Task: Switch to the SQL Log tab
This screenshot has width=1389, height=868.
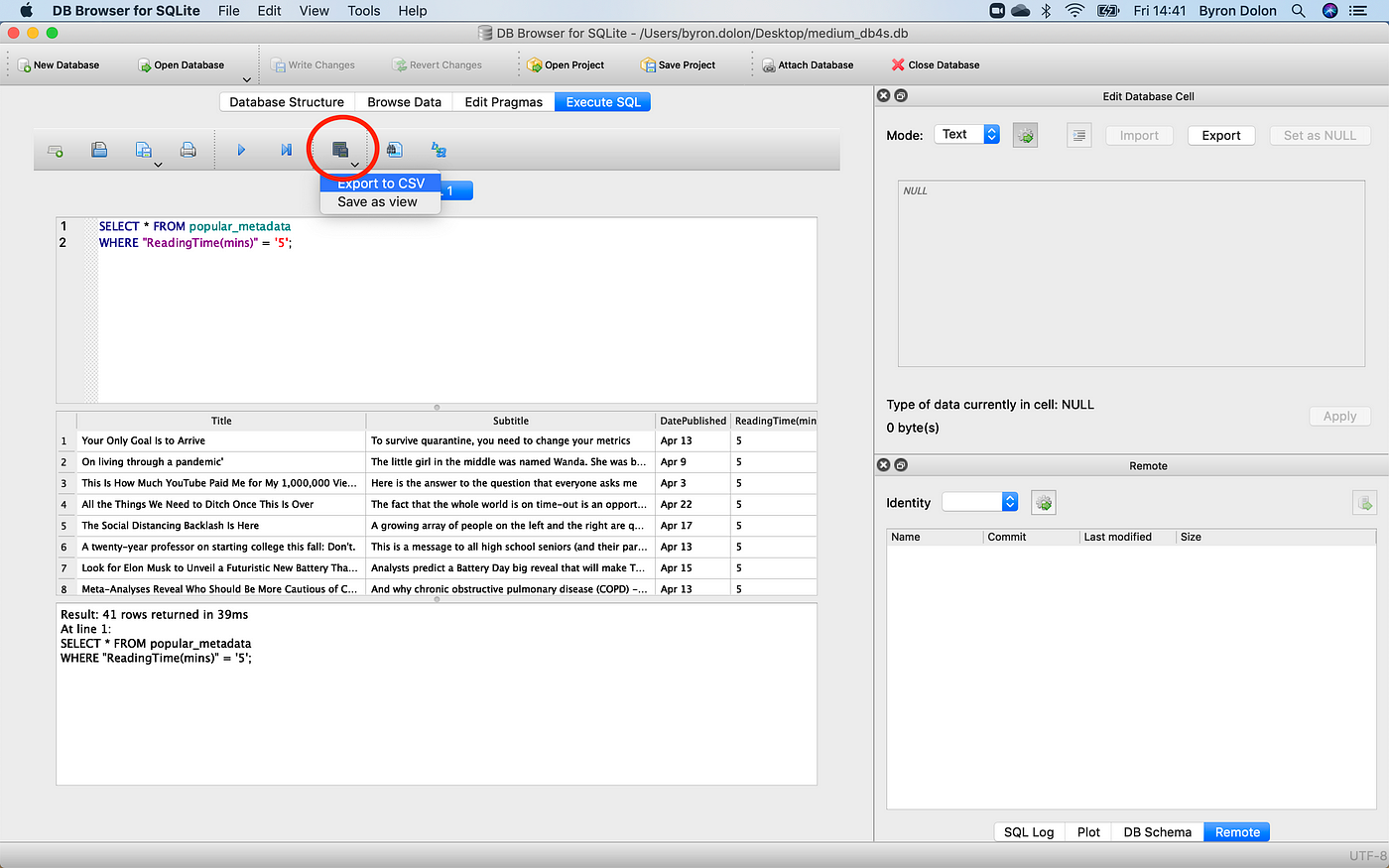Action: point(1029,832)
